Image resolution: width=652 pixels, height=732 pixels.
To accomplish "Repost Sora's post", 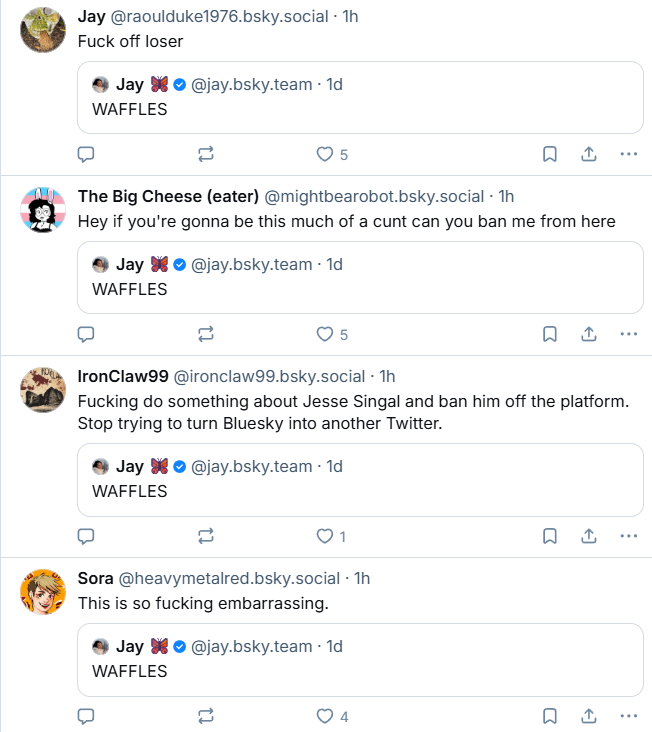I will [x=206, y=716].
